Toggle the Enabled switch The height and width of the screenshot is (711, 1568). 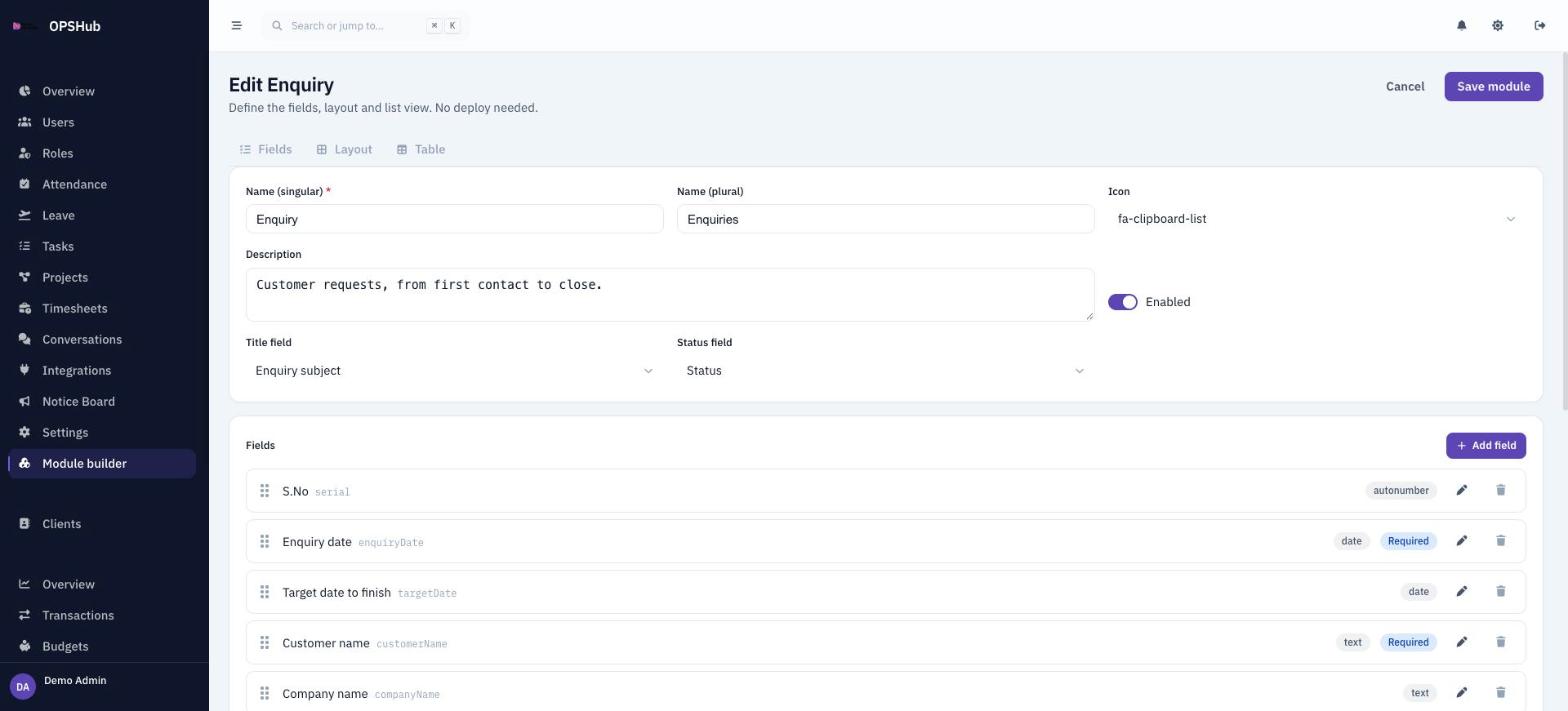[1122, 302]
